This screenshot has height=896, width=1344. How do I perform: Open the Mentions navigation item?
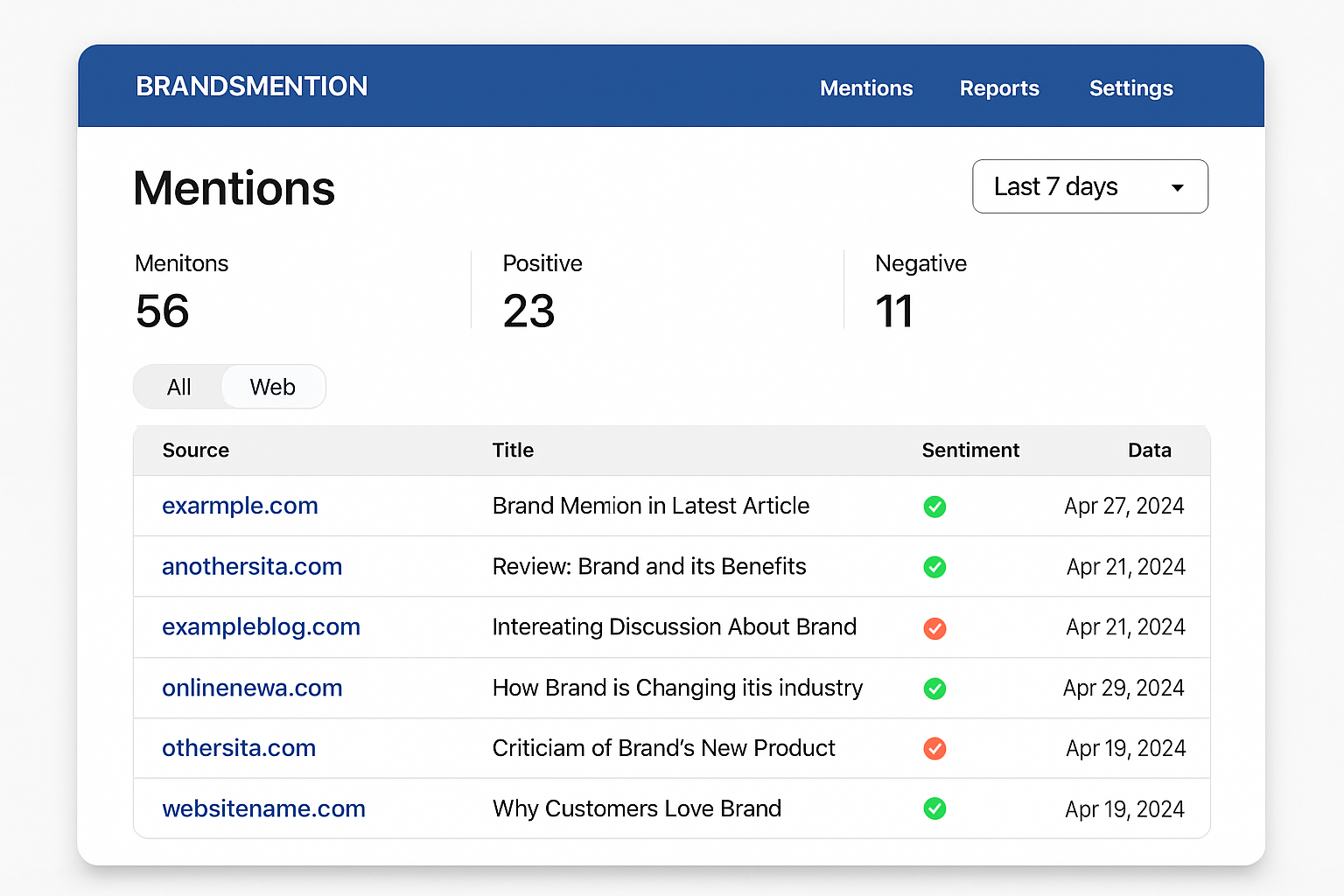(x=865, y=88)
